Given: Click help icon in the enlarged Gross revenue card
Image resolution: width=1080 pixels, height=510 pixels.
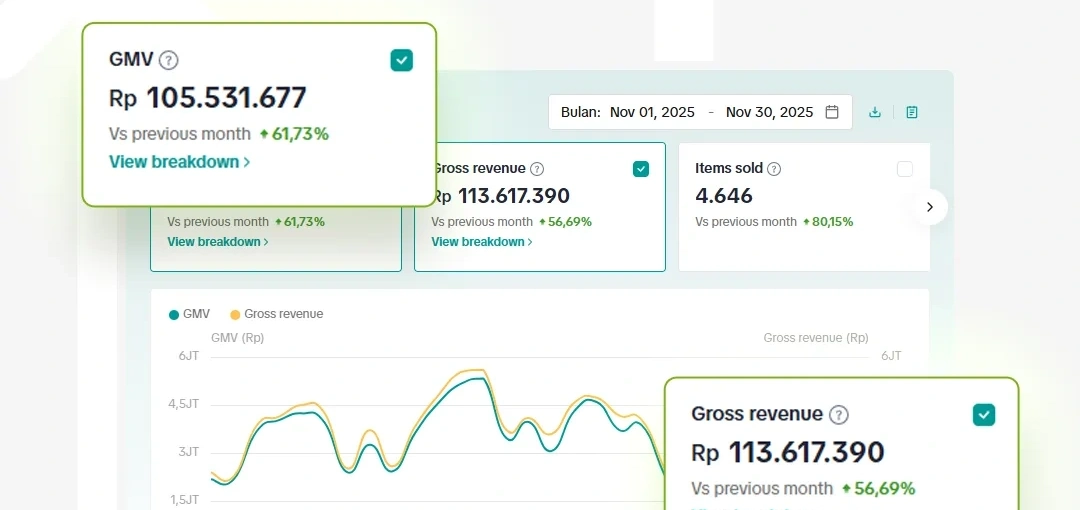Looking at the screenshot, I should [838, 415].
